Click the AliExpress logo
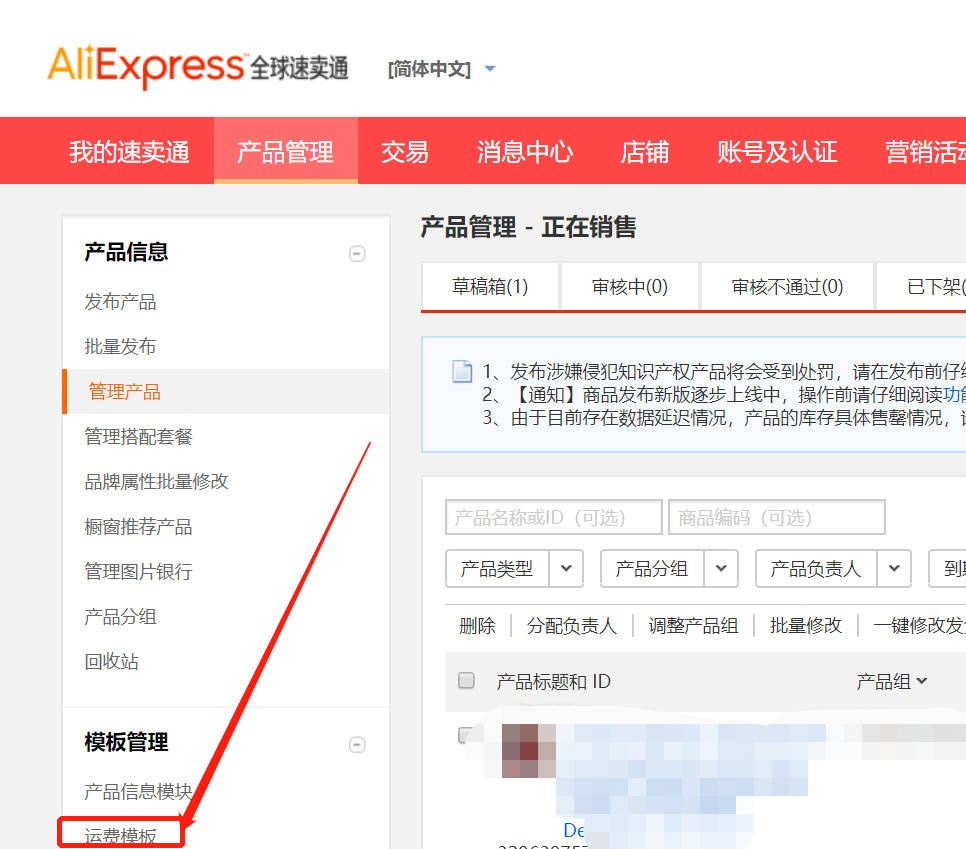 [197, 68]
